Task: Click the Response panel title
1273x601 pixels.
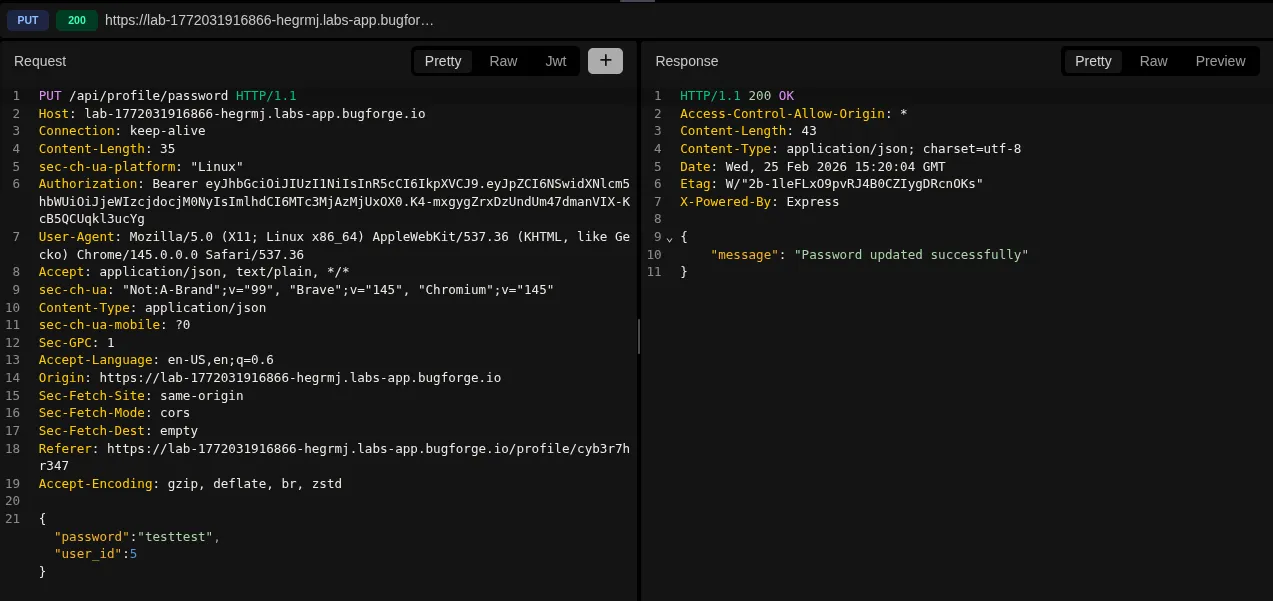Action: 687,61
